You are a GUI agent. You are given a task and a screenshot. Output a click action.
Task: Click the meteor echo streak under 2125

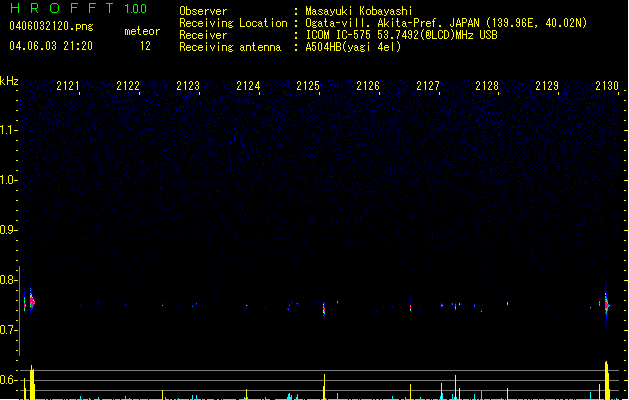324,308
